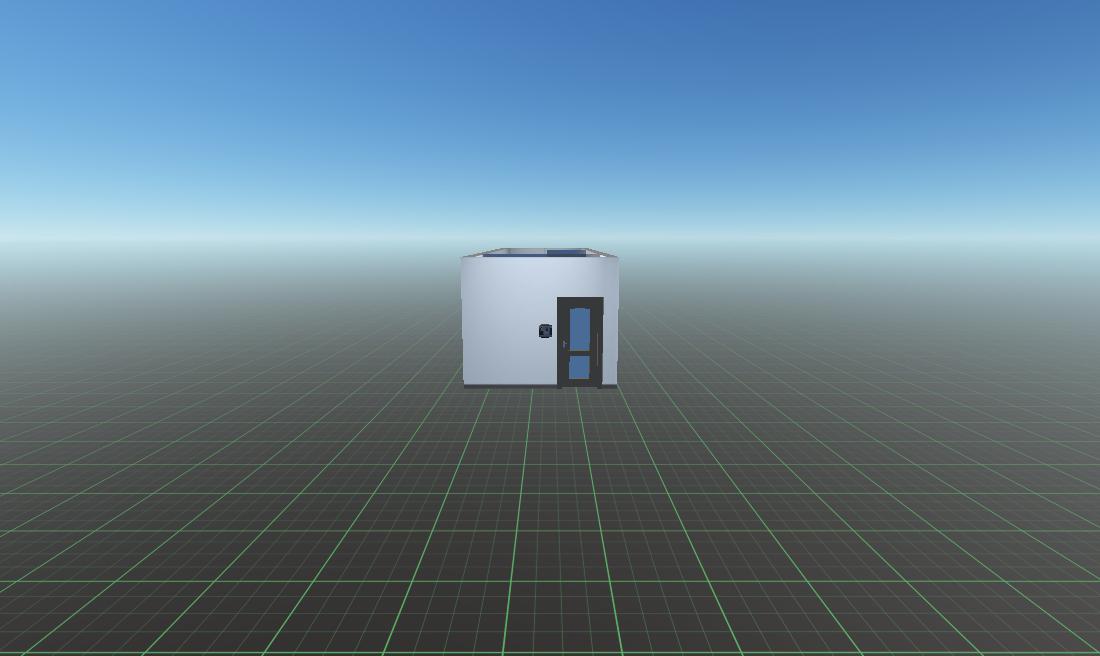Screen dimensions: 1100x656
Task: Select the upper blue glass pane of the door
Action: (x=580, y=328)
